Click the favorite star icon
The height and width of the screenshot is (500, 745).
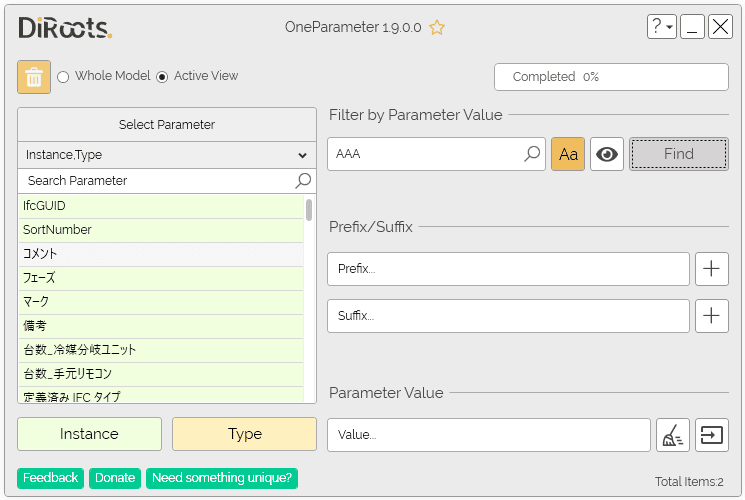pos(437,28)
